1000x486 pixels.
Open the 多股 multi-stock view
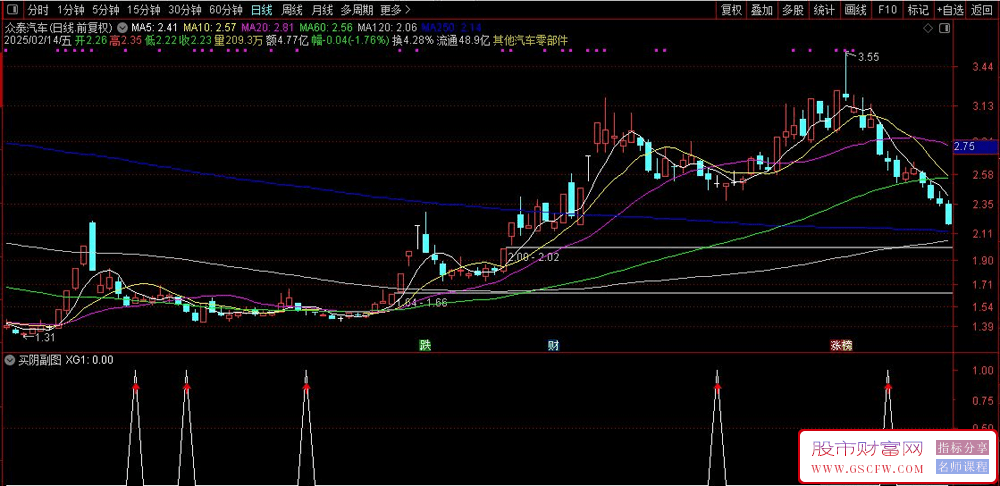pyautogui.click(x=793, y=10)
